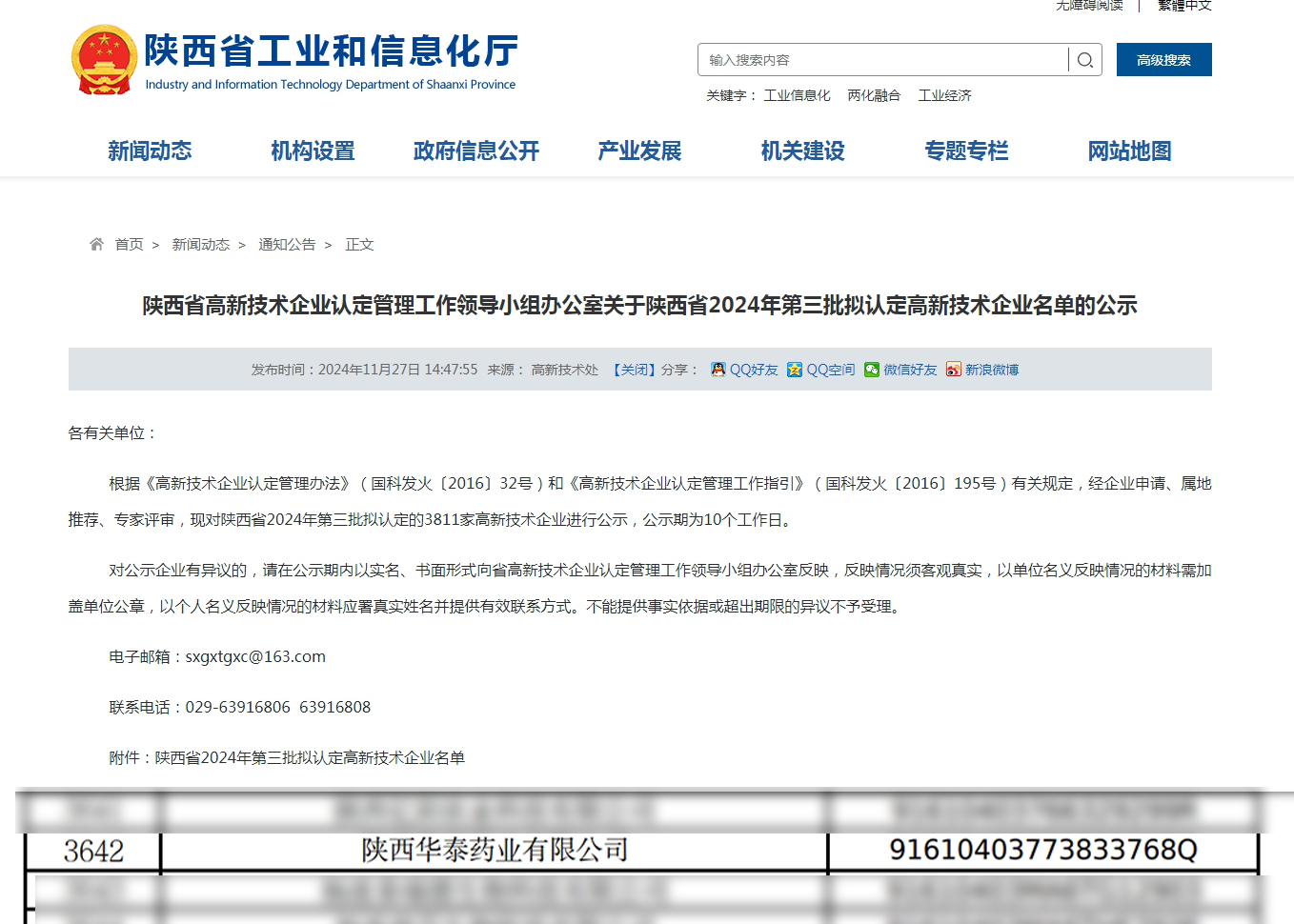
Task: Open the 通知公告 breadcrumb link
Action: [288, 244]
